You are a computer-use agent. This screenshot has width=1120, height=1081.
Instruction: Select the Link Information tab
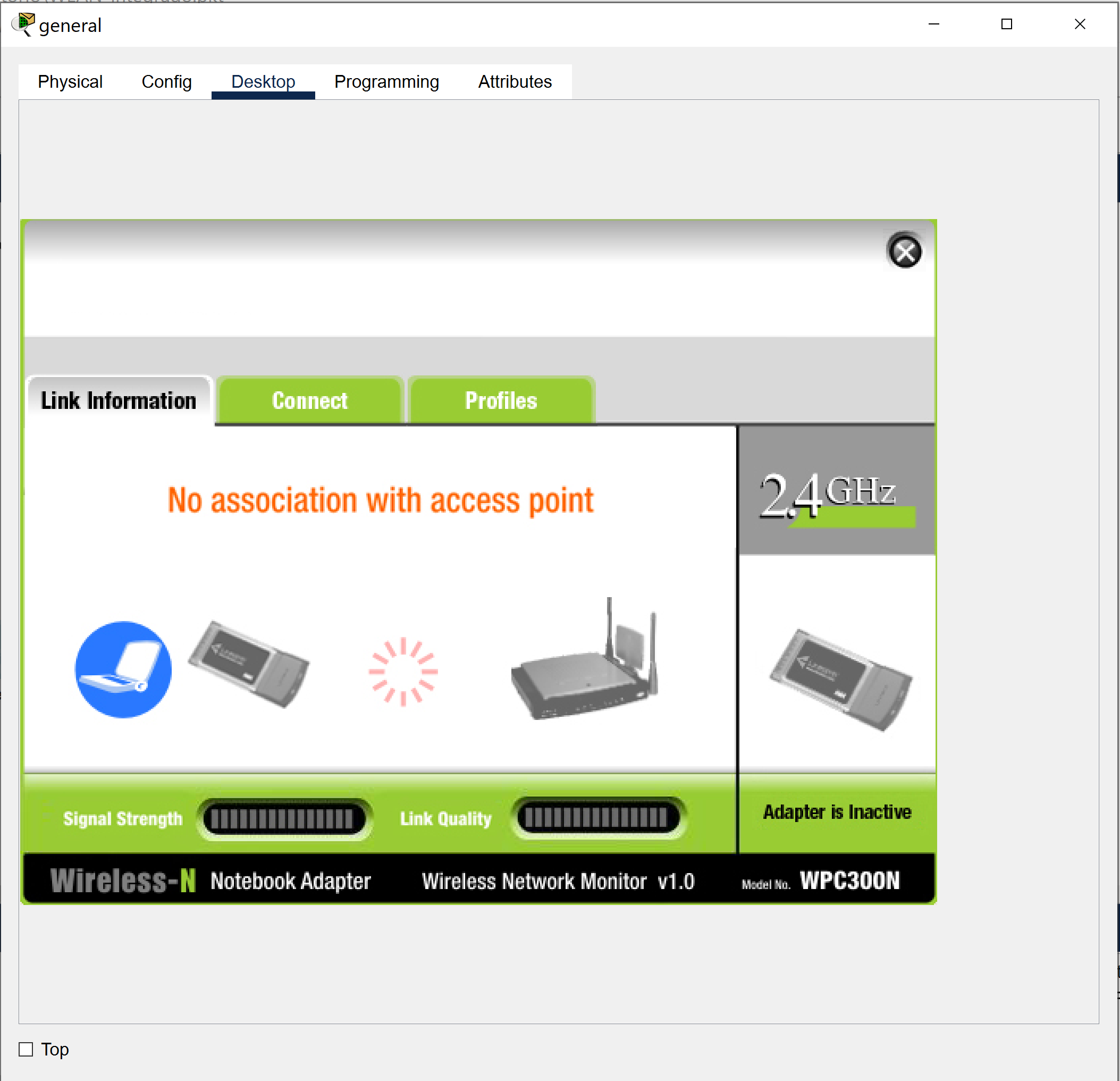click(x=119, y=401)
